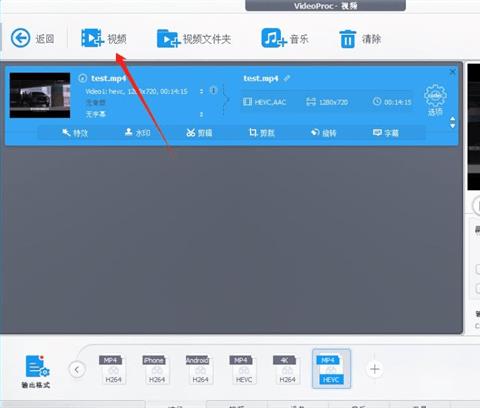
Task: Expand video track selector on Video1 row
Action: 201,91
